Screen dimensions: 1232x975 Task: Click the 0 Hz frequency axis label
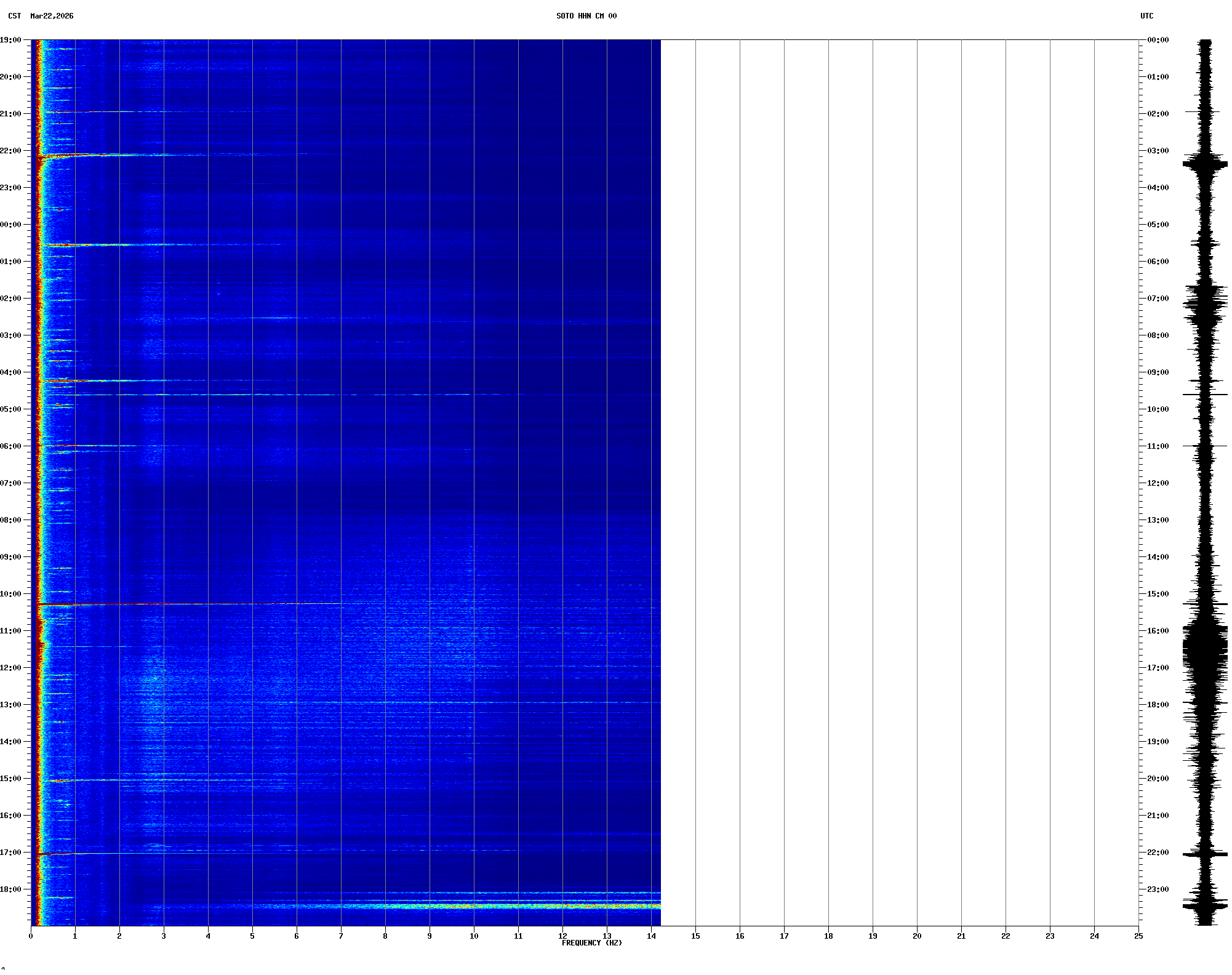click(x=31, y=936)
